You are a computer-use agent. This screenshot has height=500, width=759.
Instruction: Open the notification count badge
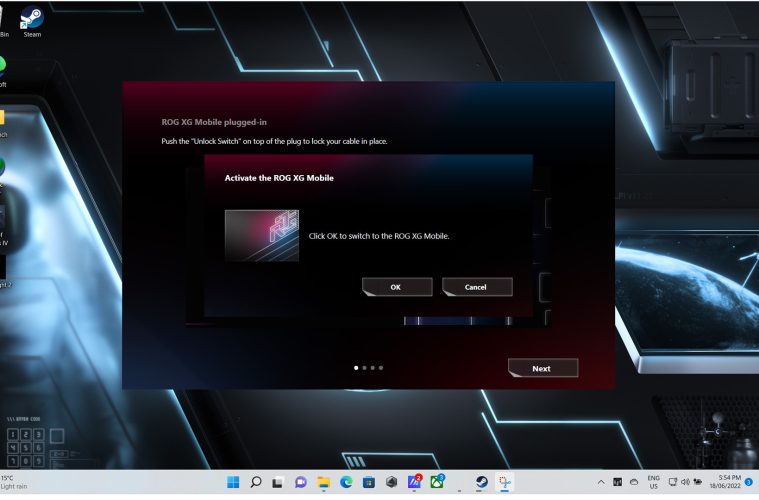pos(749,482)
